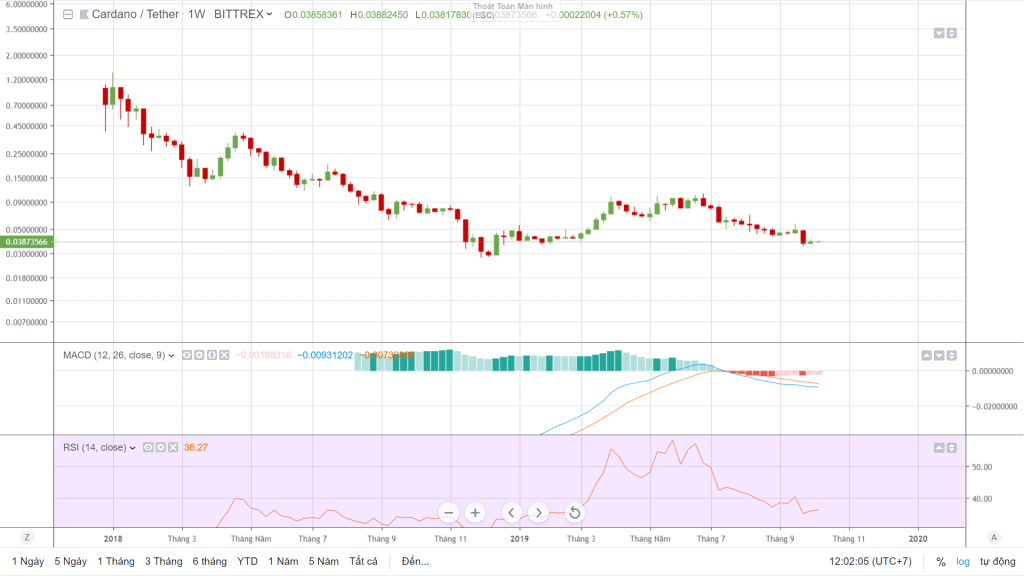Open RSI indicator settings gear
Image resolution: width=1024 pixels, height=576 pixels.
click(x=160, y=447)
